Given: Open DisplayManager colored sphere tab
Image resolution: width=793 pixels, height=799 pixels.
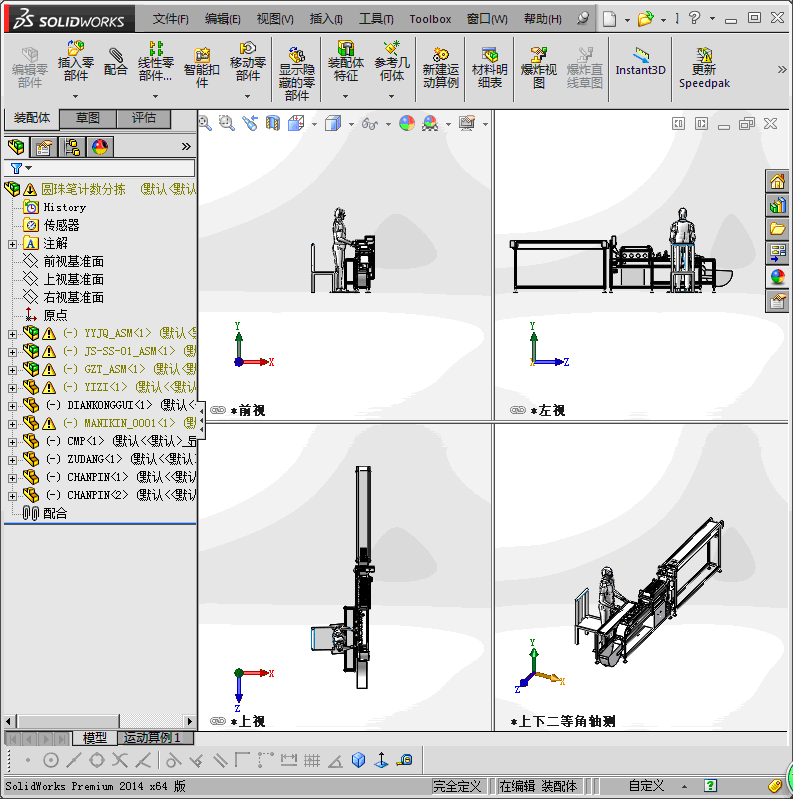Looking at the screenshot, I should (x=100, y=147).
